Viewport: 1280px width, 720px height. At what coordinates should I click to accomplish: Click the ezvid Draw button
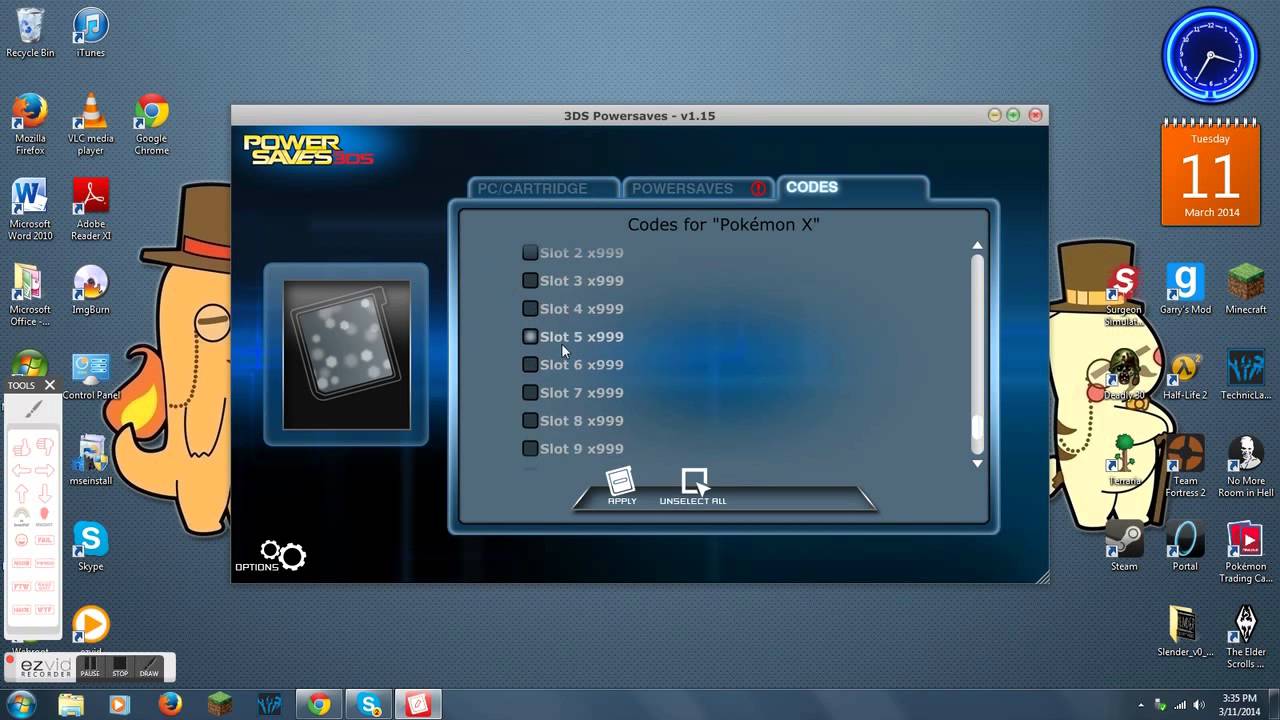148,667
